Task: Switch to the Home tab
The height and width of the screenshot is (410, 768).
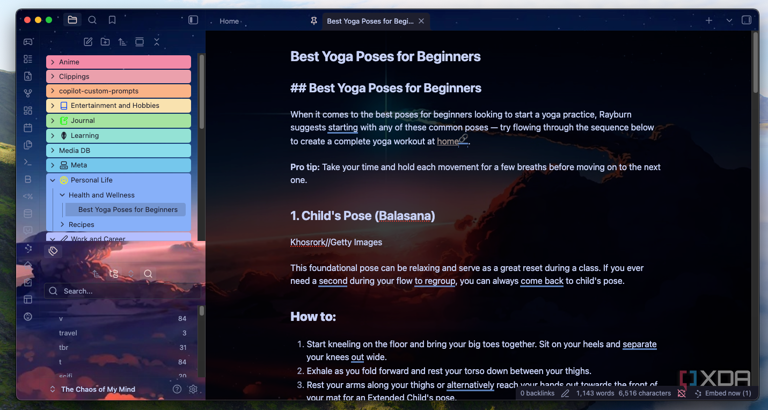Action: coord(229,21)
